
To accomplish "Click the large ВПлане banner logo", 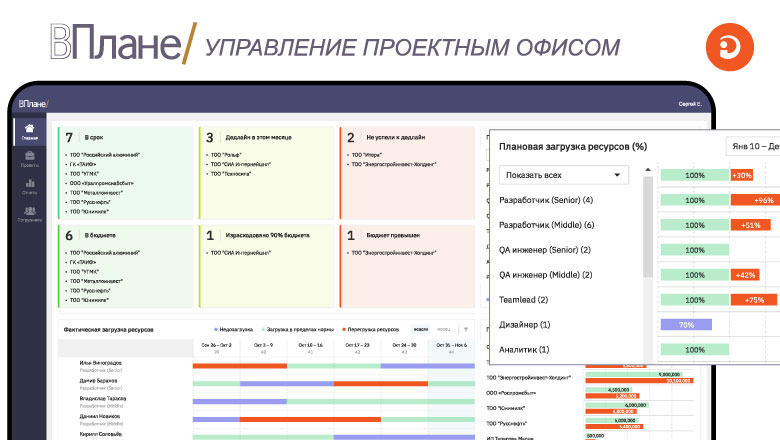I will (x=123, y=43).
